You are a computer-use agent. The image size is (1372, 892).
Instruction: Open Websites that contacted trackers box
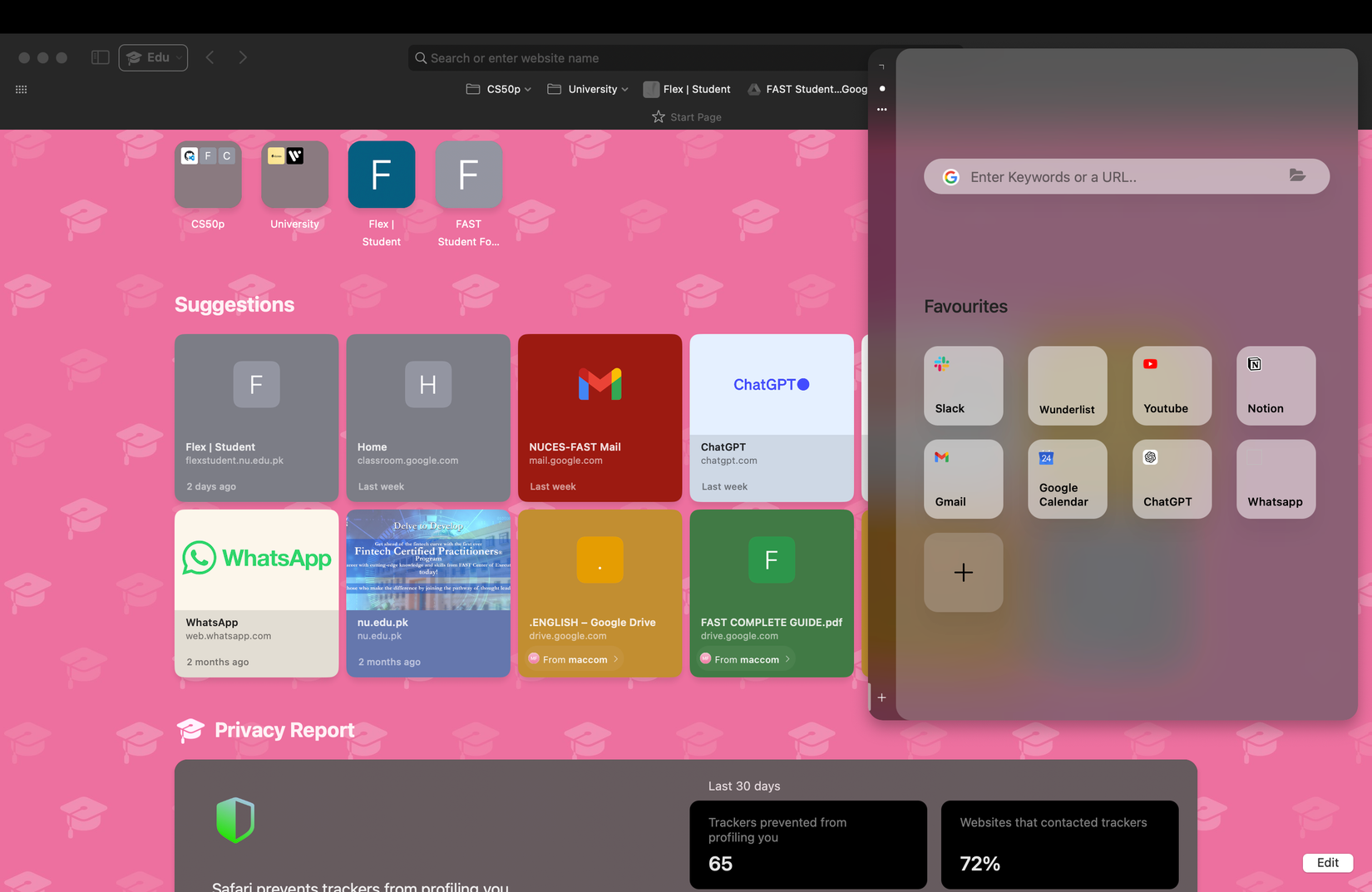pyautogui.click(x=1059, y=845)
